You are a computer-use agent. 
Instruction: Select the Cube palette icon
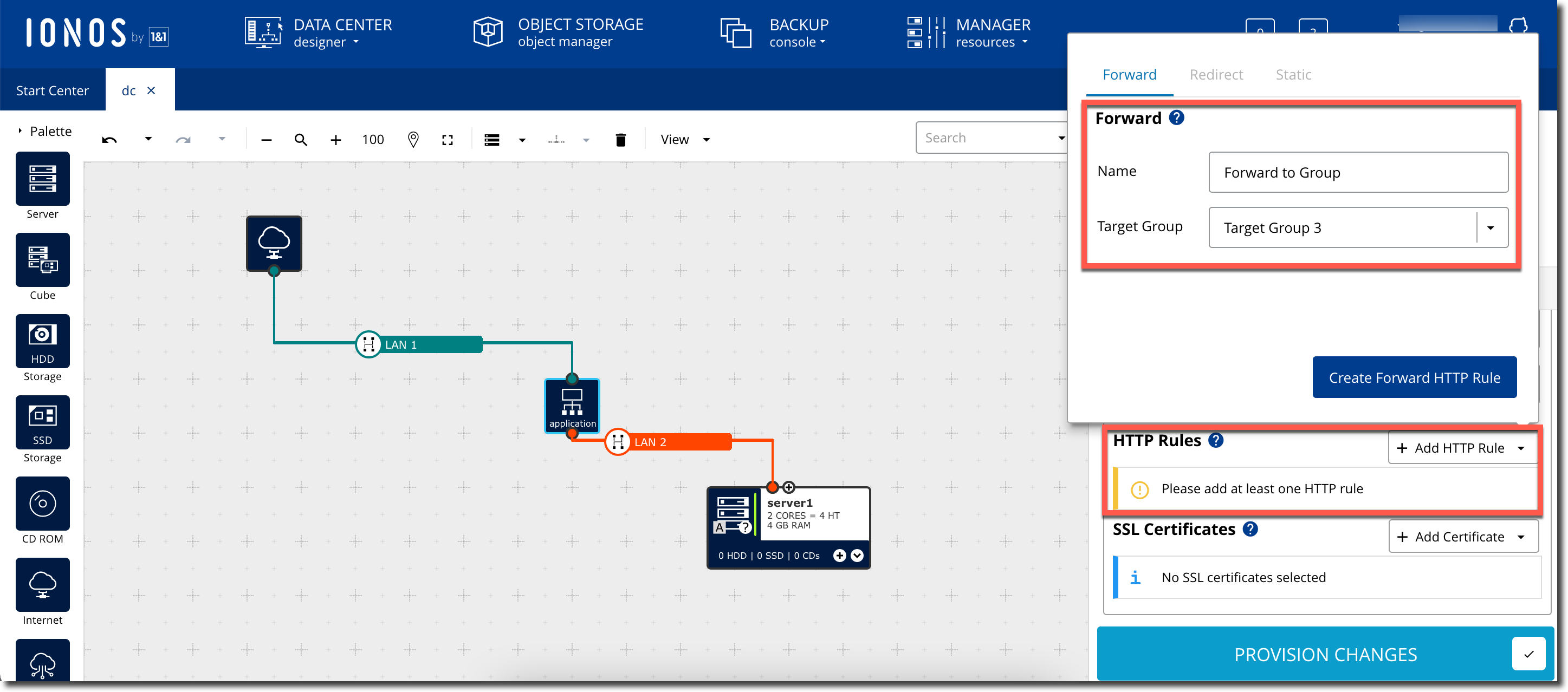[43, 260]
